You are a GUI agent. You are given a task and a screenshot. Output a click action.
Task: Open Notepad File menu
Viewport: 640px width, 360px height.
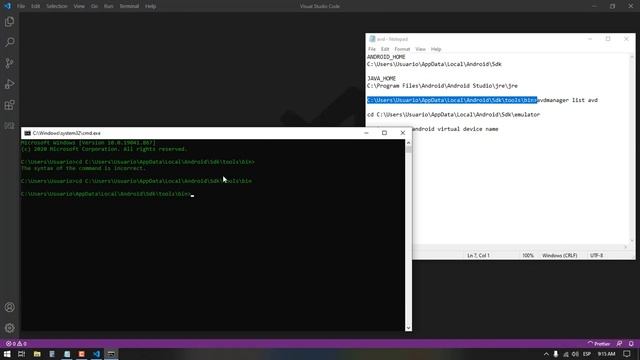(372, 49)
